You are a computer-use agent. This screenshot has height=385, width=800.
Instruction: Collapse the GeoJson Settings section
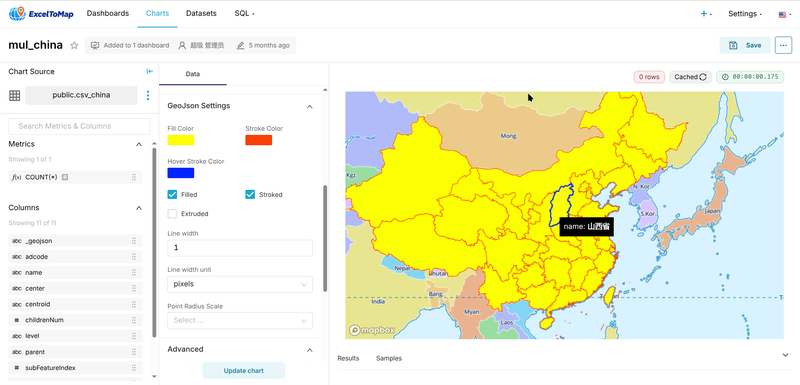coord(309,107)
